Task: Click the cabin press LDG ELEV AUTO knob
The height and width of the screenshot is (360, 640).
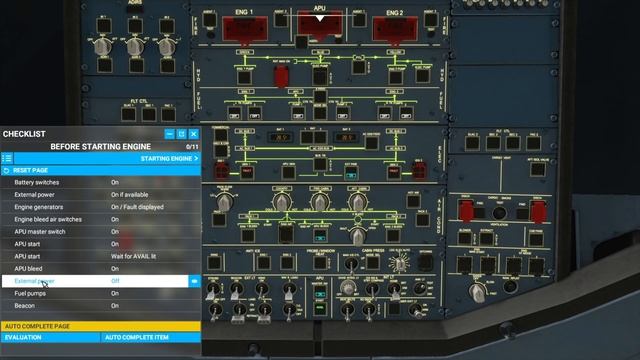Action: 399,264
